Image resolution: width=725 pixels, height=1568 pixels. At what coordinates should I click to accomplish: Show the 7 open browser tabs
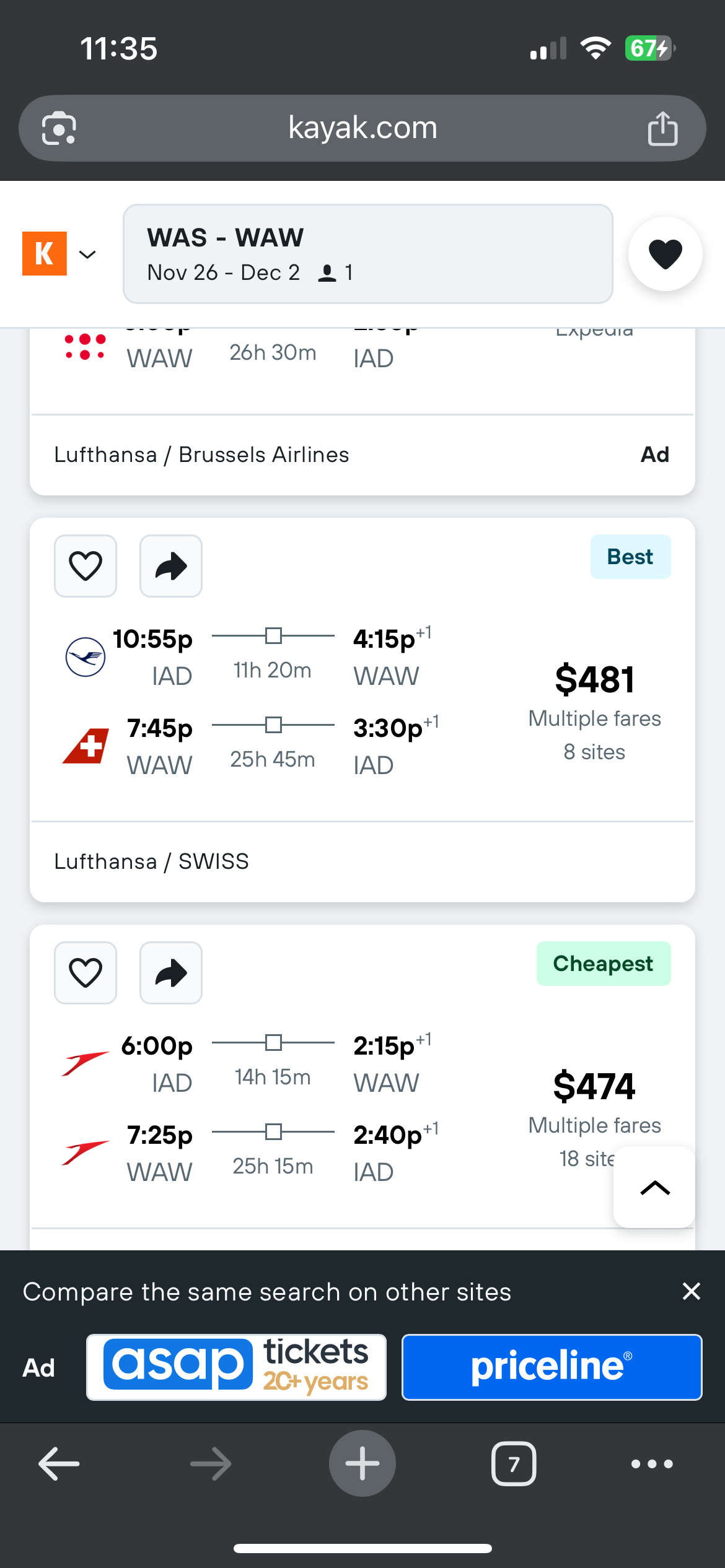(x=514, y=1464)
